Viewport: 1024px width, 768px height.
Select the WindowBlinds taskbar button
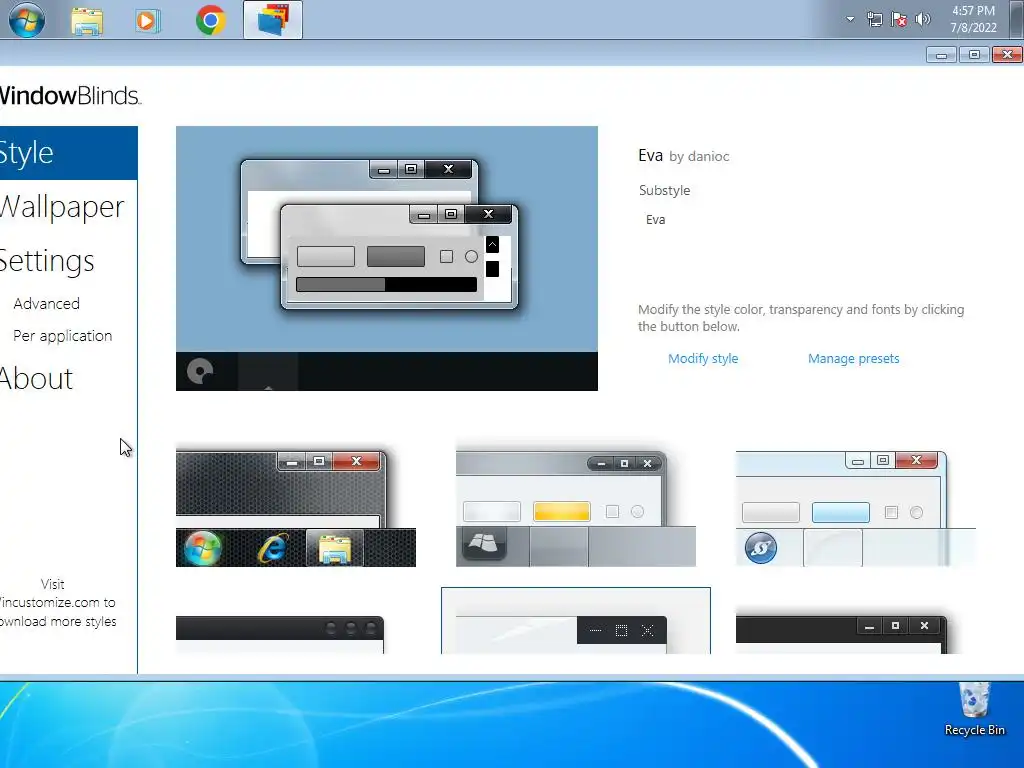(273, 20)
